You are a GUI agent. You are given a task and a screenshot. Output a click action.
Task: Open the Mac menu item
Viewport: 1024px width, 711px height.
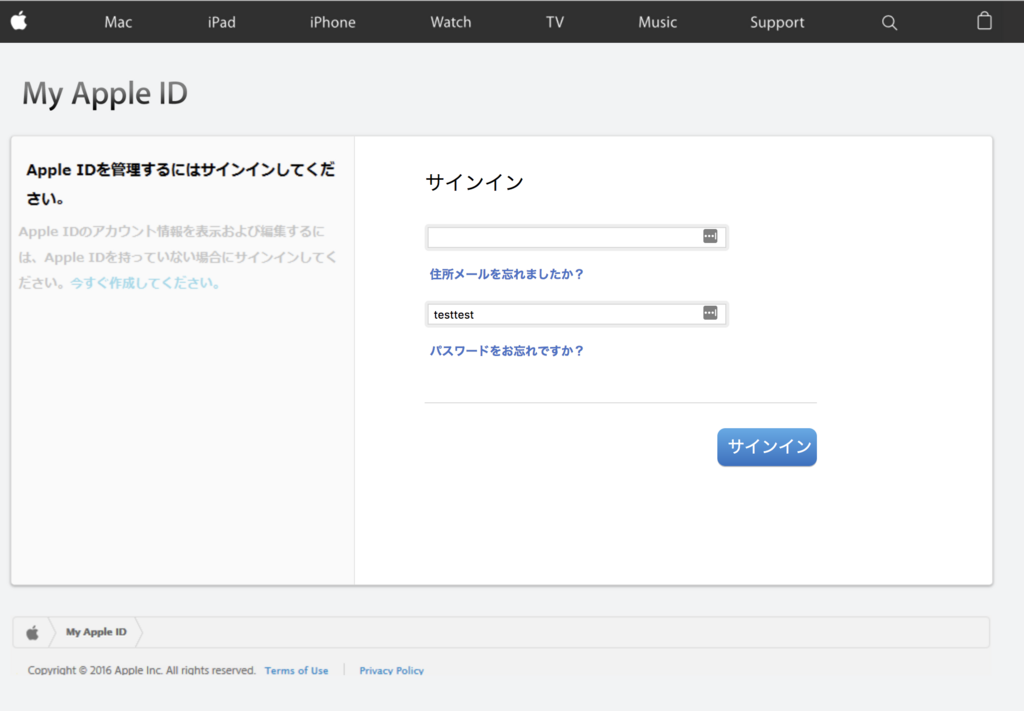(118, 22)
